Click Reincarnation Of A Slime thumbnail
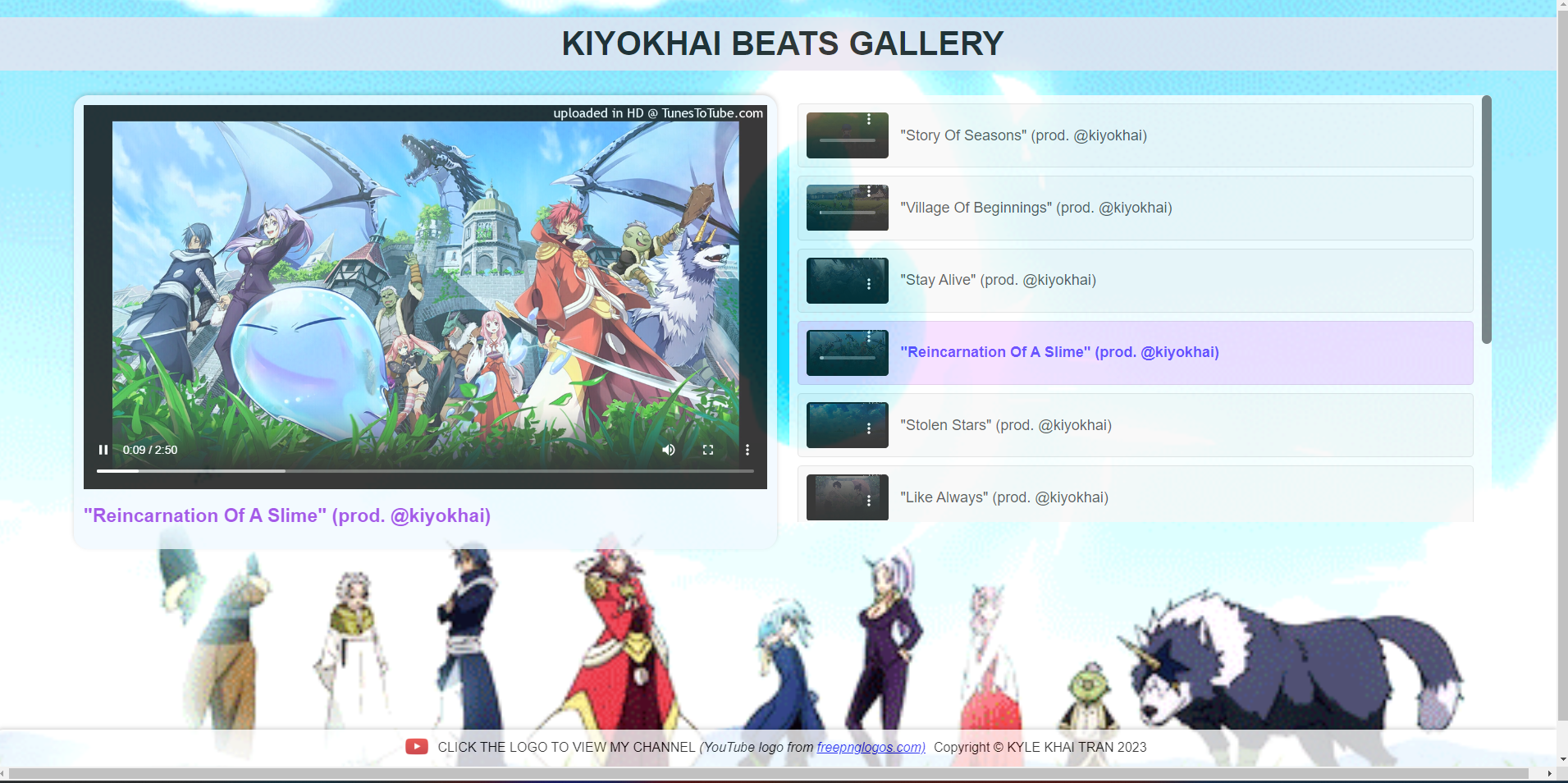The image size is (1568, 783). pos(848,353)
